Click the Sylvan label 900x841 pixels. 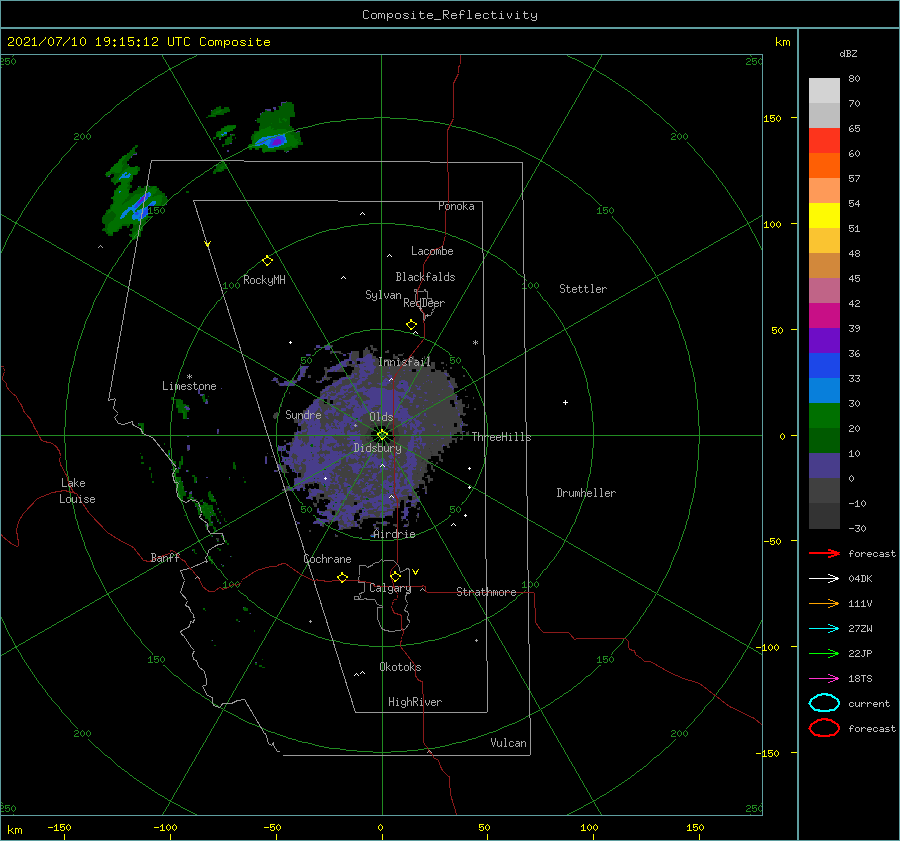(383, 295)
